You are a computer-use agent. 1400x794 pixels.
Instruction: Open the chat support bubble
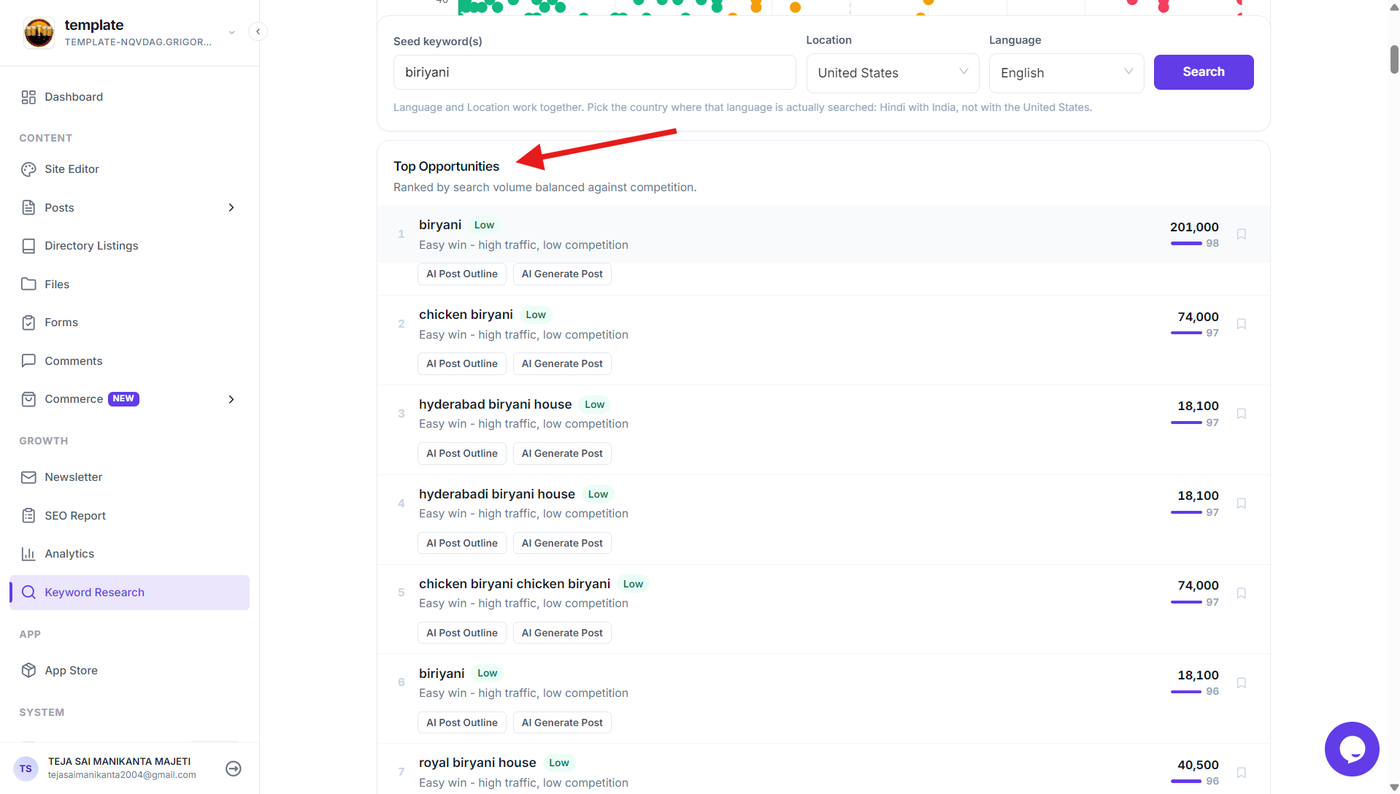coord(1352,748)
